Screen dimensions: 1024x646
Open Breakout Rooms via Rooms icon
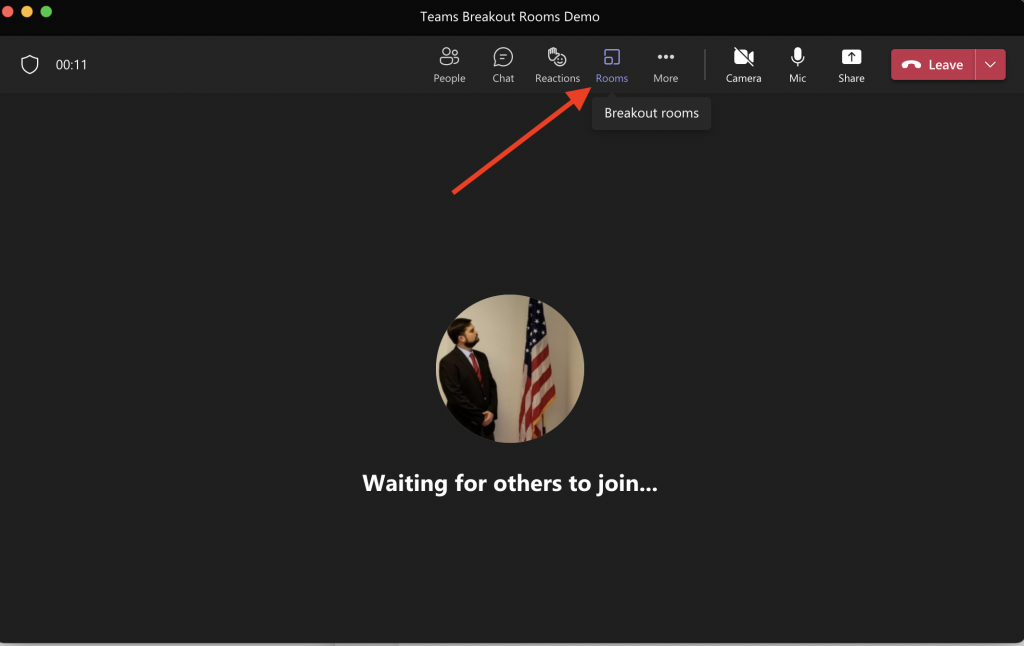(x=611, y=65)
